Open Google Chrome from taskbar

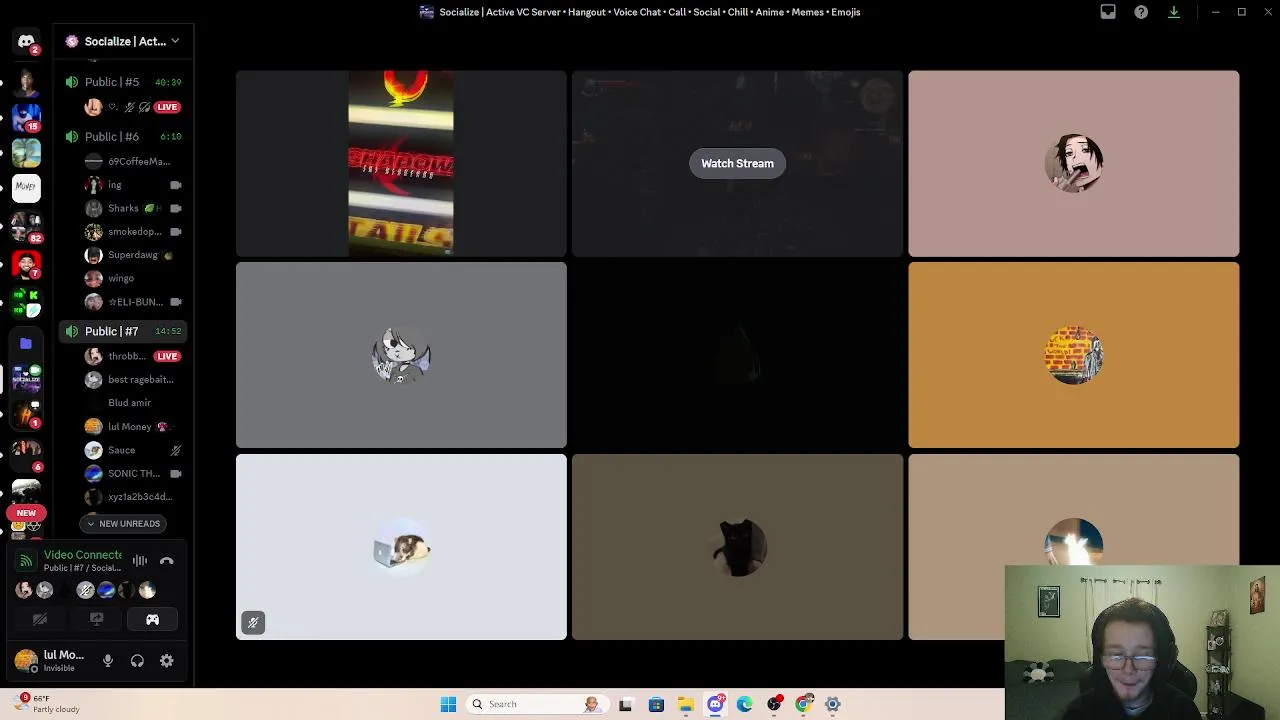tap(803, 704)
